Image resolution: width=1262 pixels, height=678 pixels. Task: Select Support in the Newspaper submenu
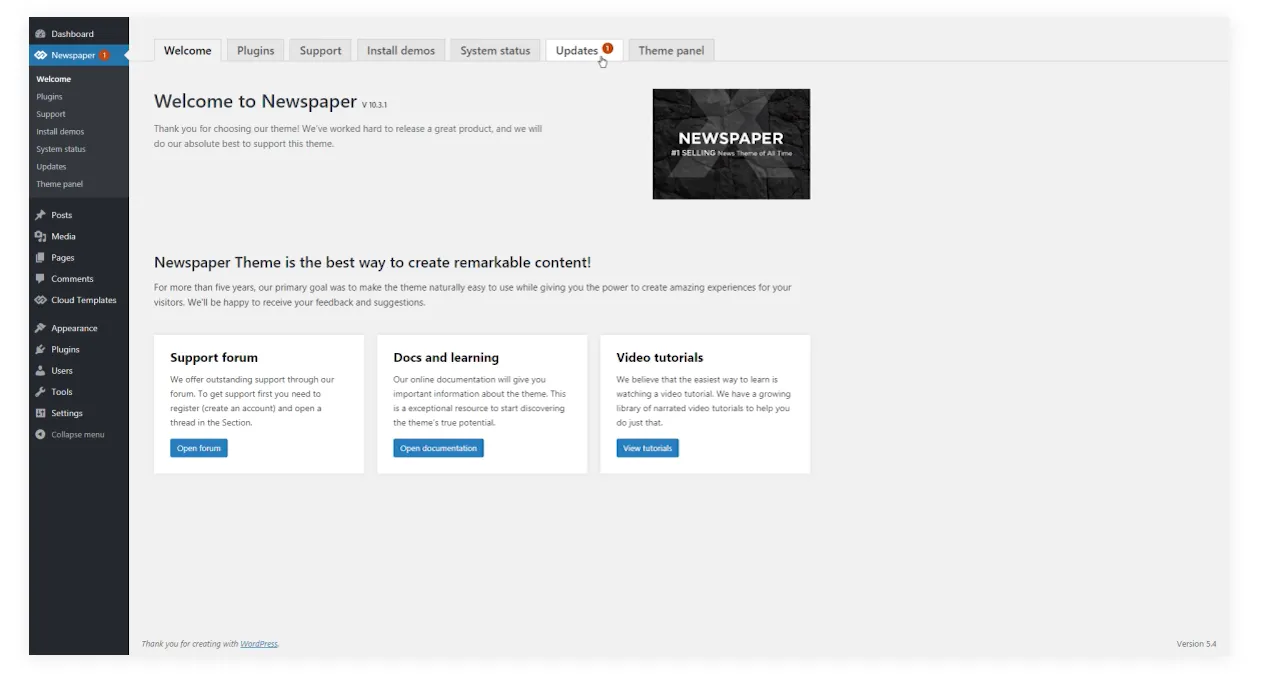(51, 114)
